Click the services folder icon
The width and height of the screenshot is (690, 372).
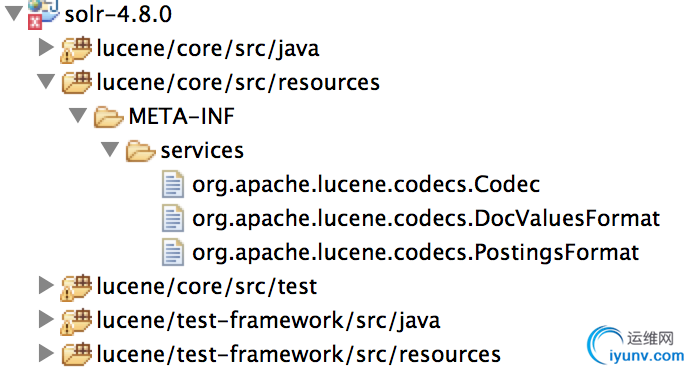(140, 151)
